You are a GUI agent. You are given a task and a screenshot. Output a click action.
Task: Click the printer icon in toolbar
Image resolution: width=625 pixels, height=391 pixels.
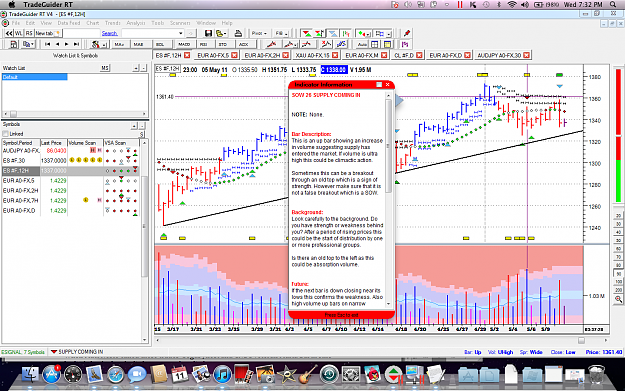point(238,33)
